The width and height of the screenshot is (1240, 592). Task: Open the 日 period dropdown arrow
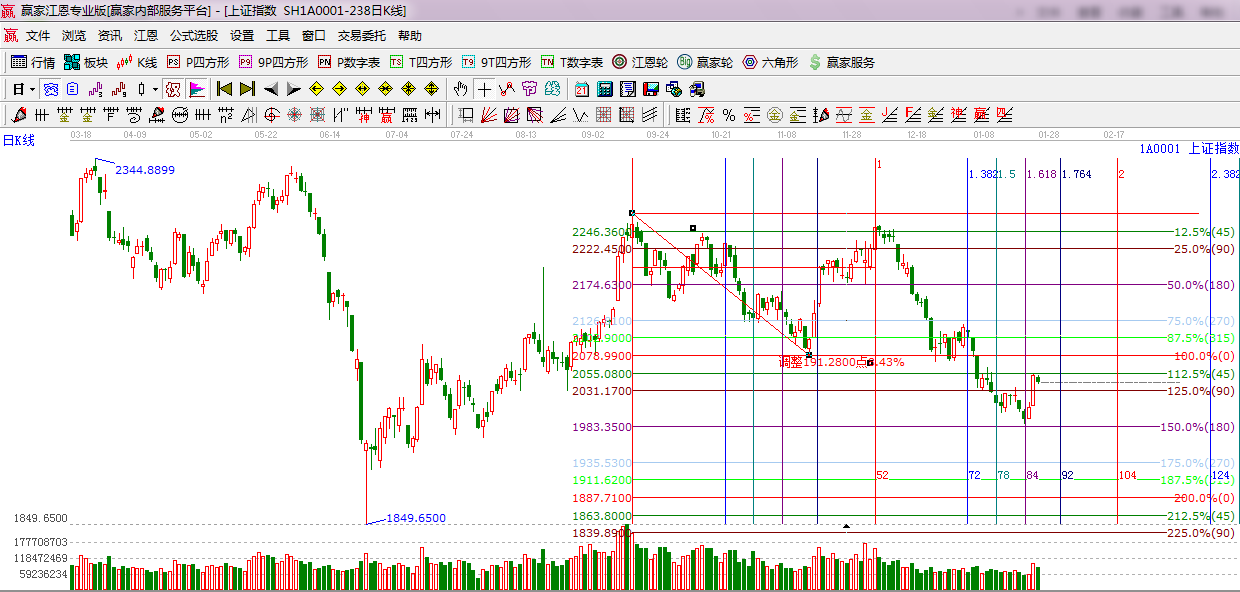click(33, 89)
